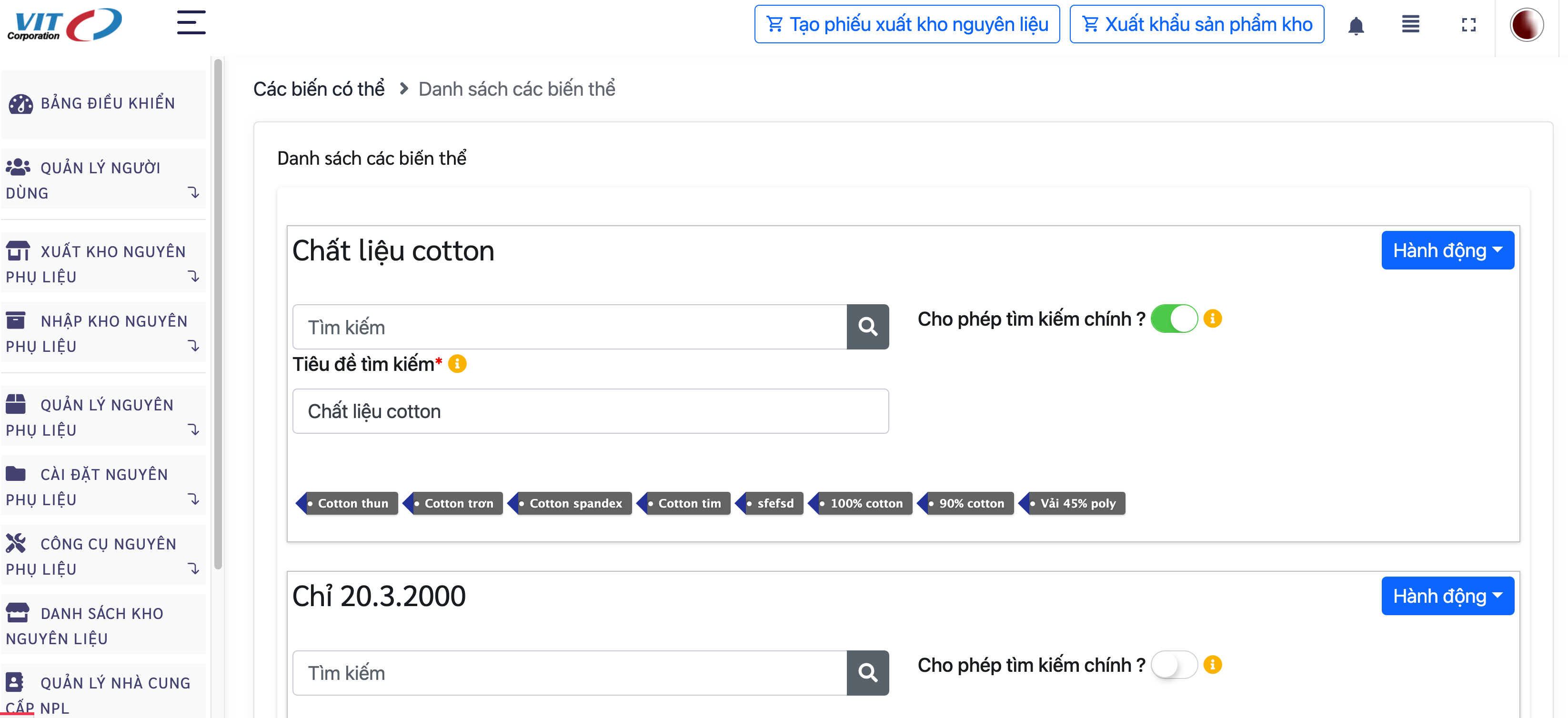Image resolution: width=1568 pixels, height=718 pixels.
Task: Click the notification bell icon
Action: tap(1356, 26)
